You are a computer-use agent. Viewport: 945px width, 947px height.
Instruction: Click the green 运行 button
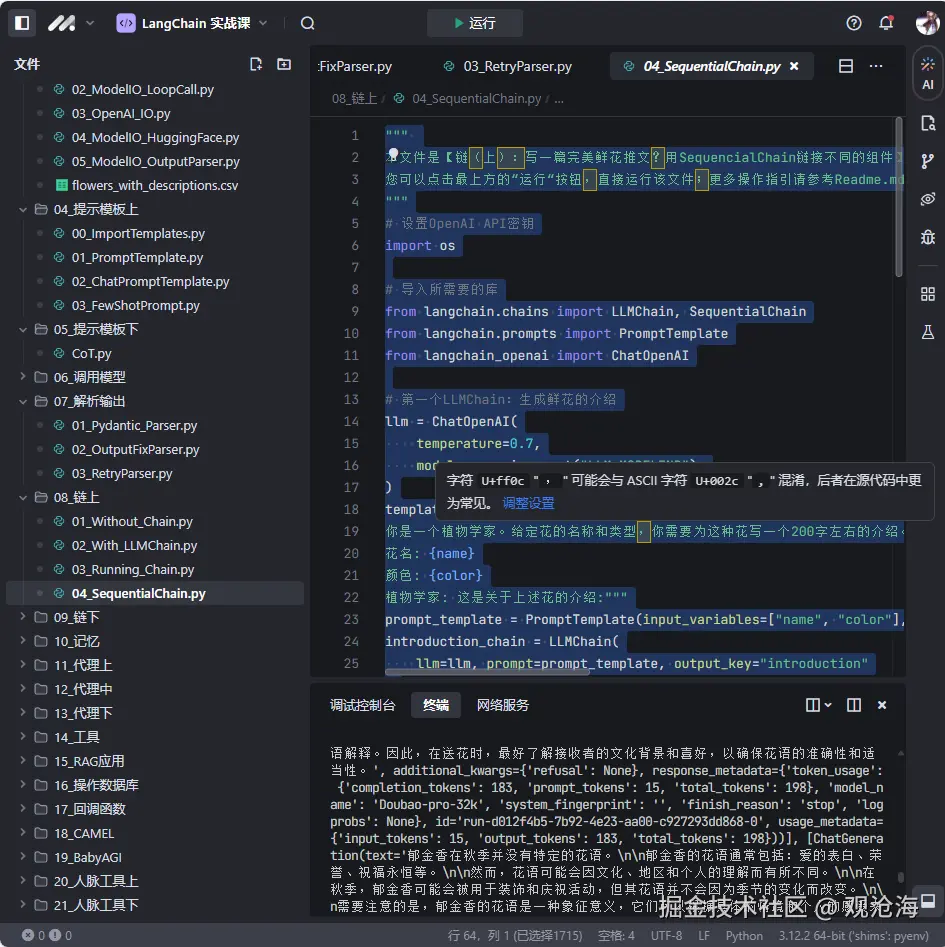(474, 23)
